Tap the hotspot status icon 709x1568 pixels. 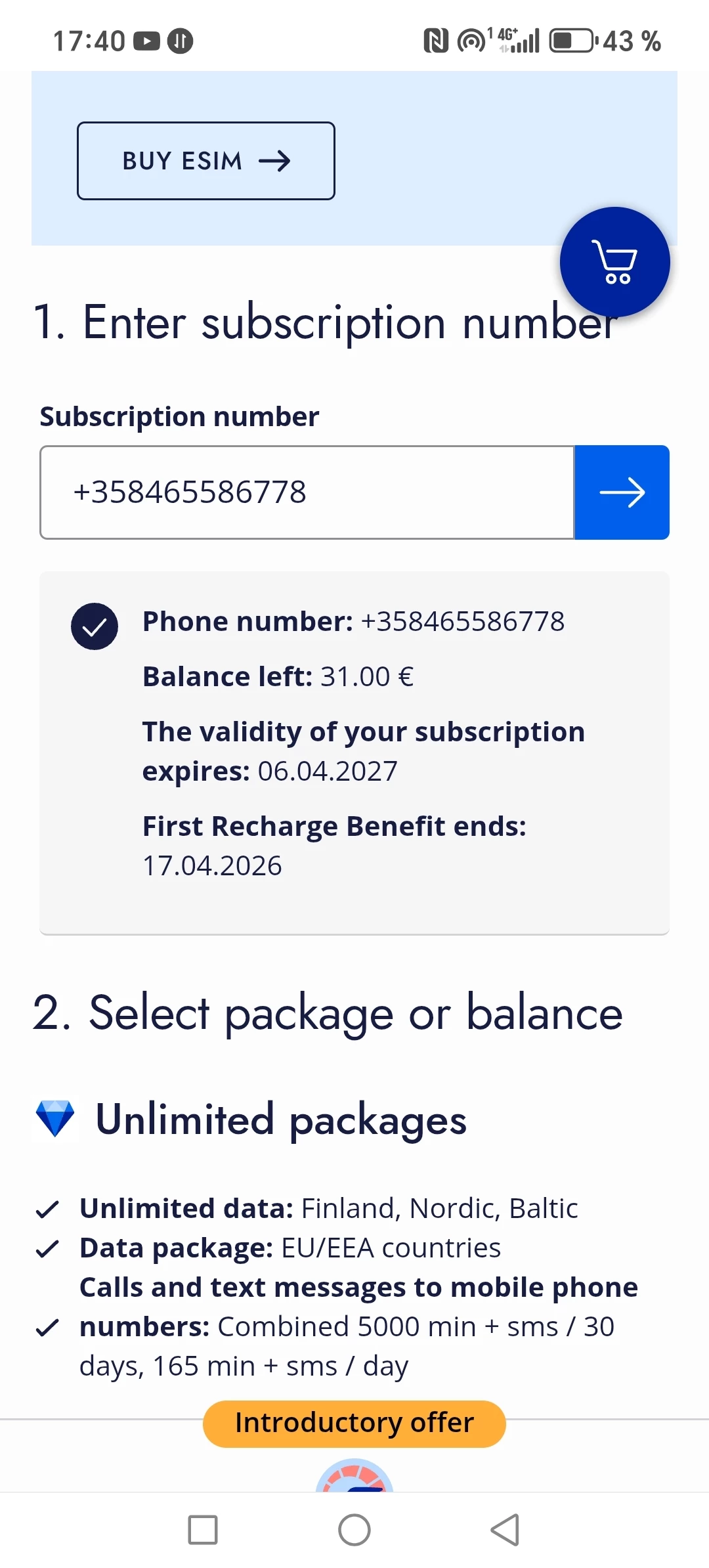(471, 41)
